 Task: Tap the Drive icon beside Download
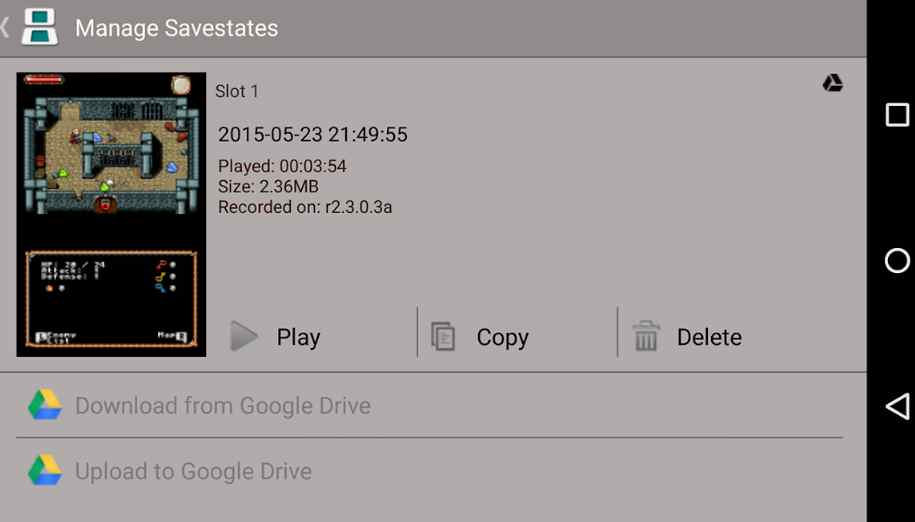(x=45, y=404)
